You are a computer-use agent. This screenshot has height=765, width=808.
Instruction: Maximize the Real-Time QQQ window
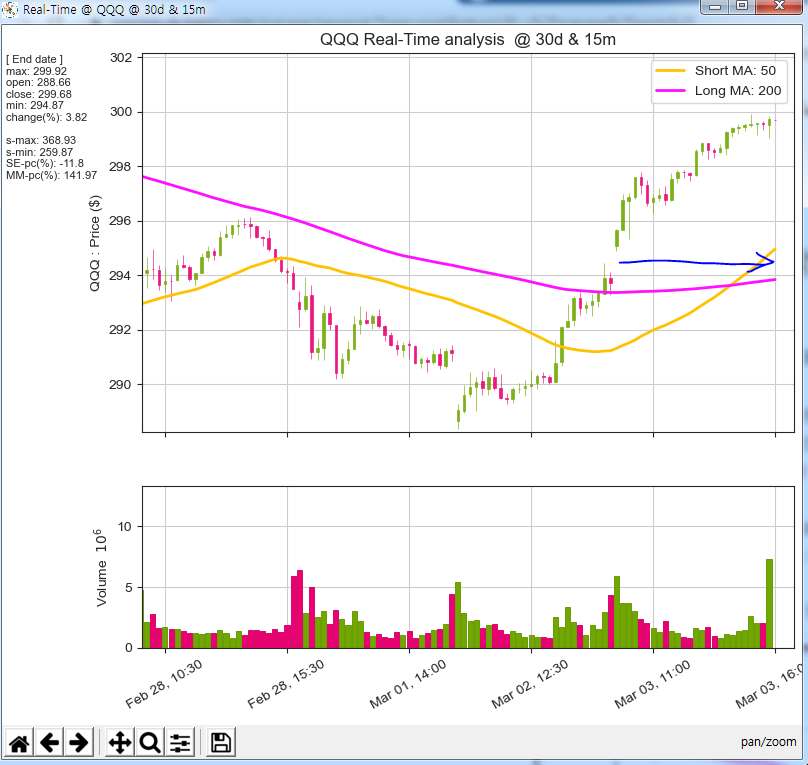tap(742, 7)
